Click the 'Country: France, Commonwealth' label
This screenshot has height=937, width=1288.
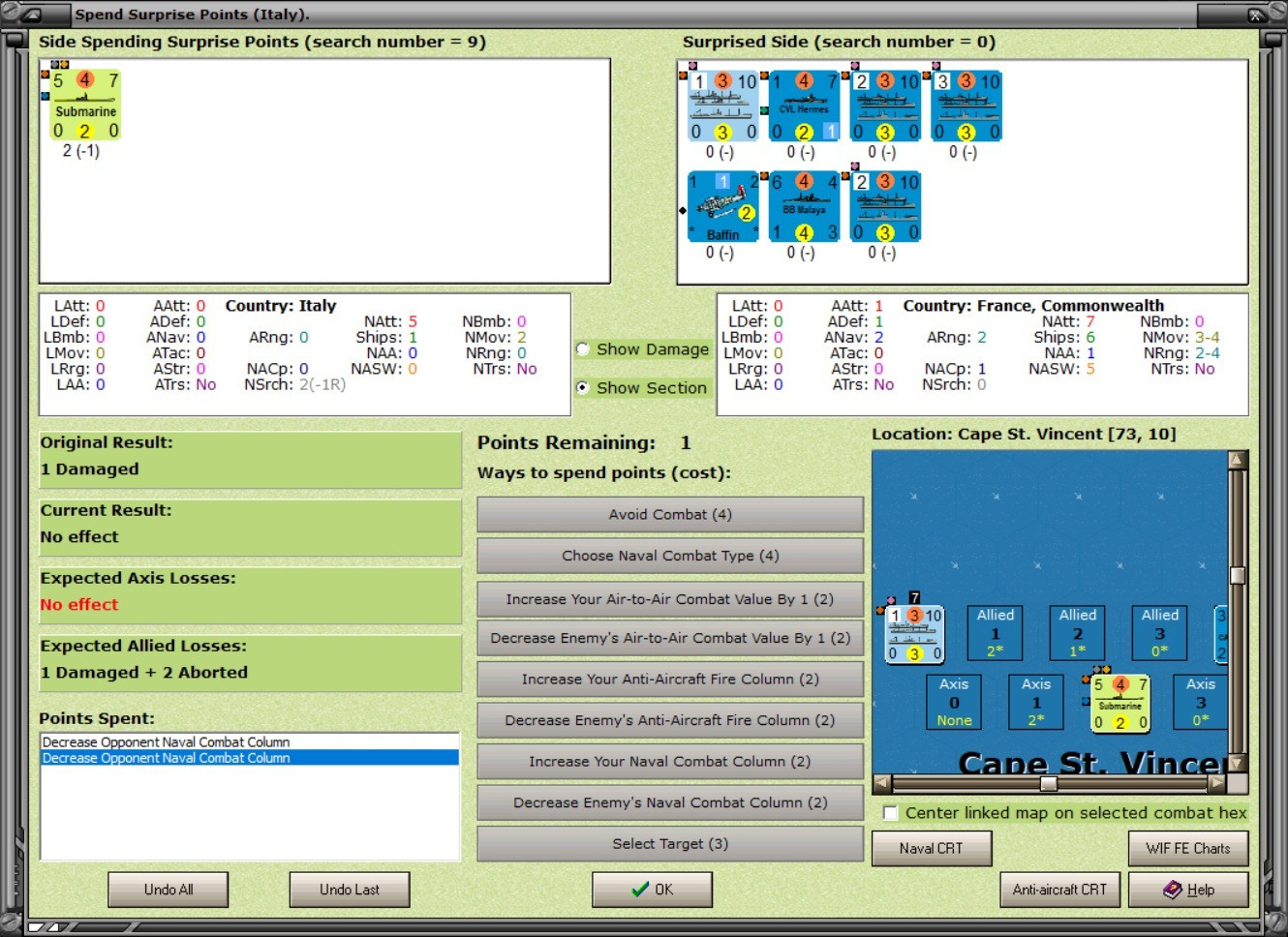[1033, 306]
